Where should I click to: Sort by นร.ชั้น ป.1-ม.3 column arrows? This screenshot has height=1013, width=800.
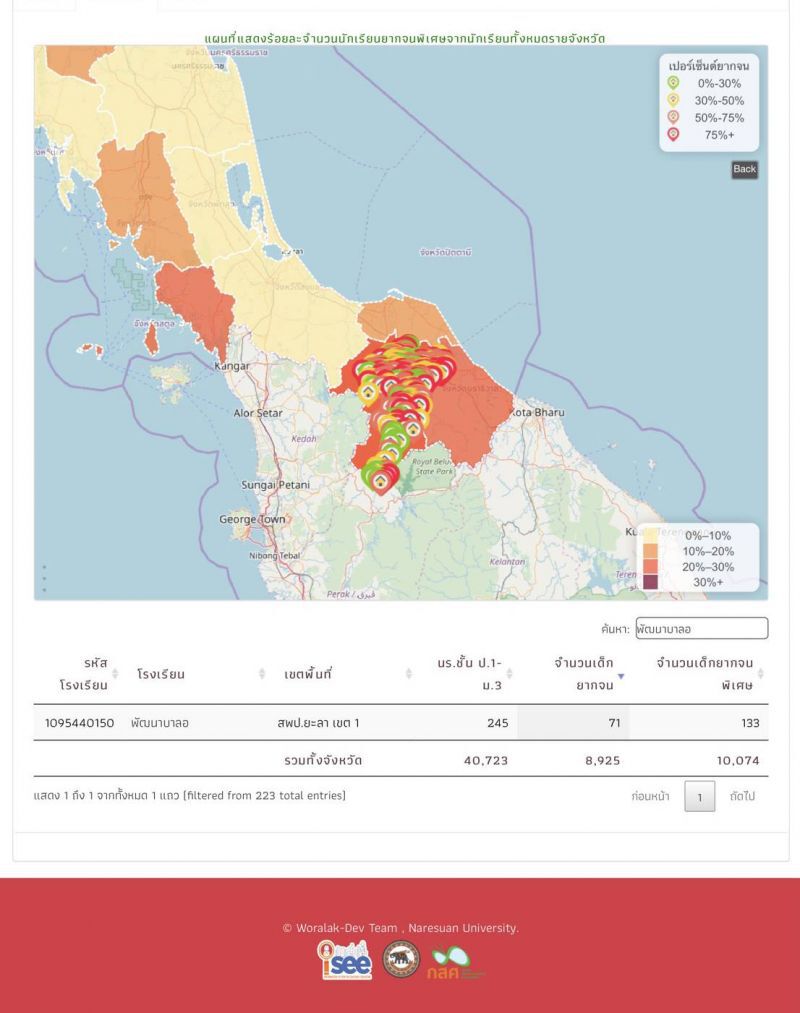coord(509,674)
